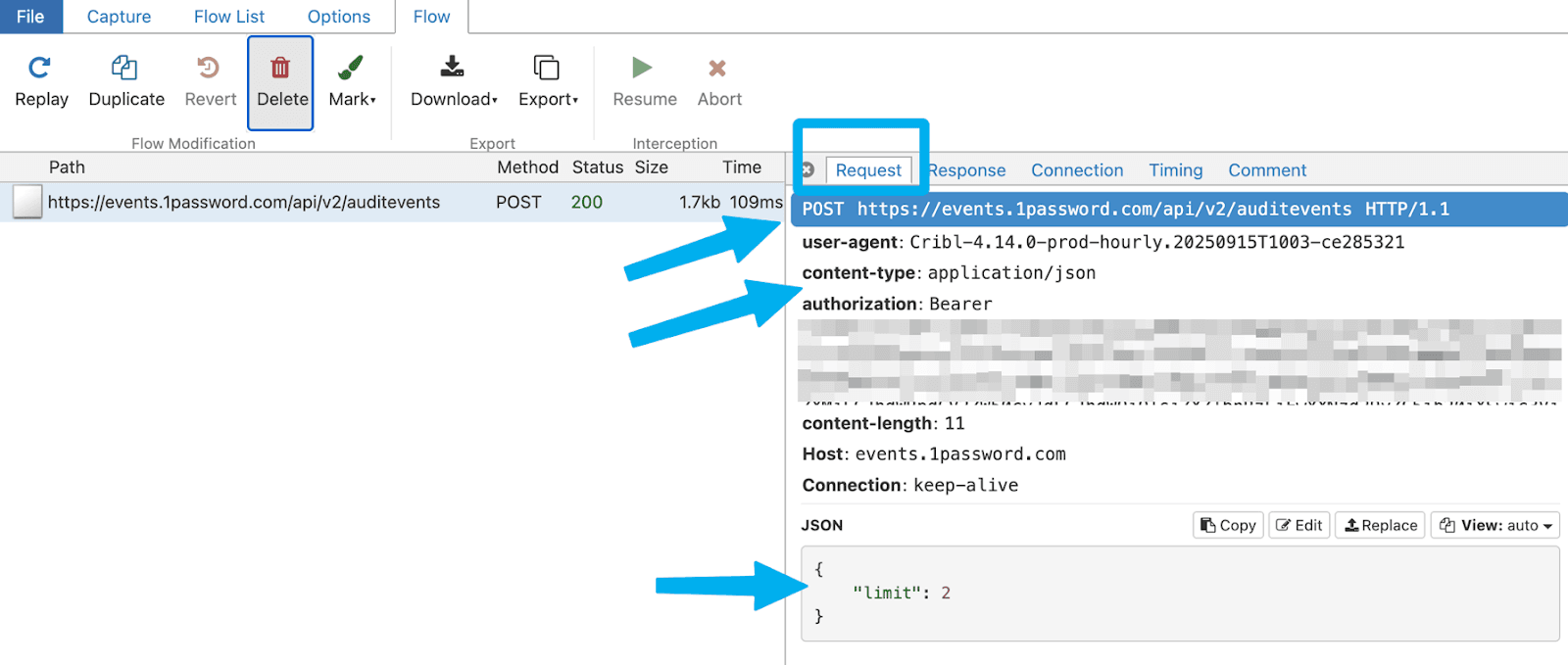Open the View: auto dropdown
Image resolution: width=1568 pixels, height=665 pixels.
[x=1495, y=525]
